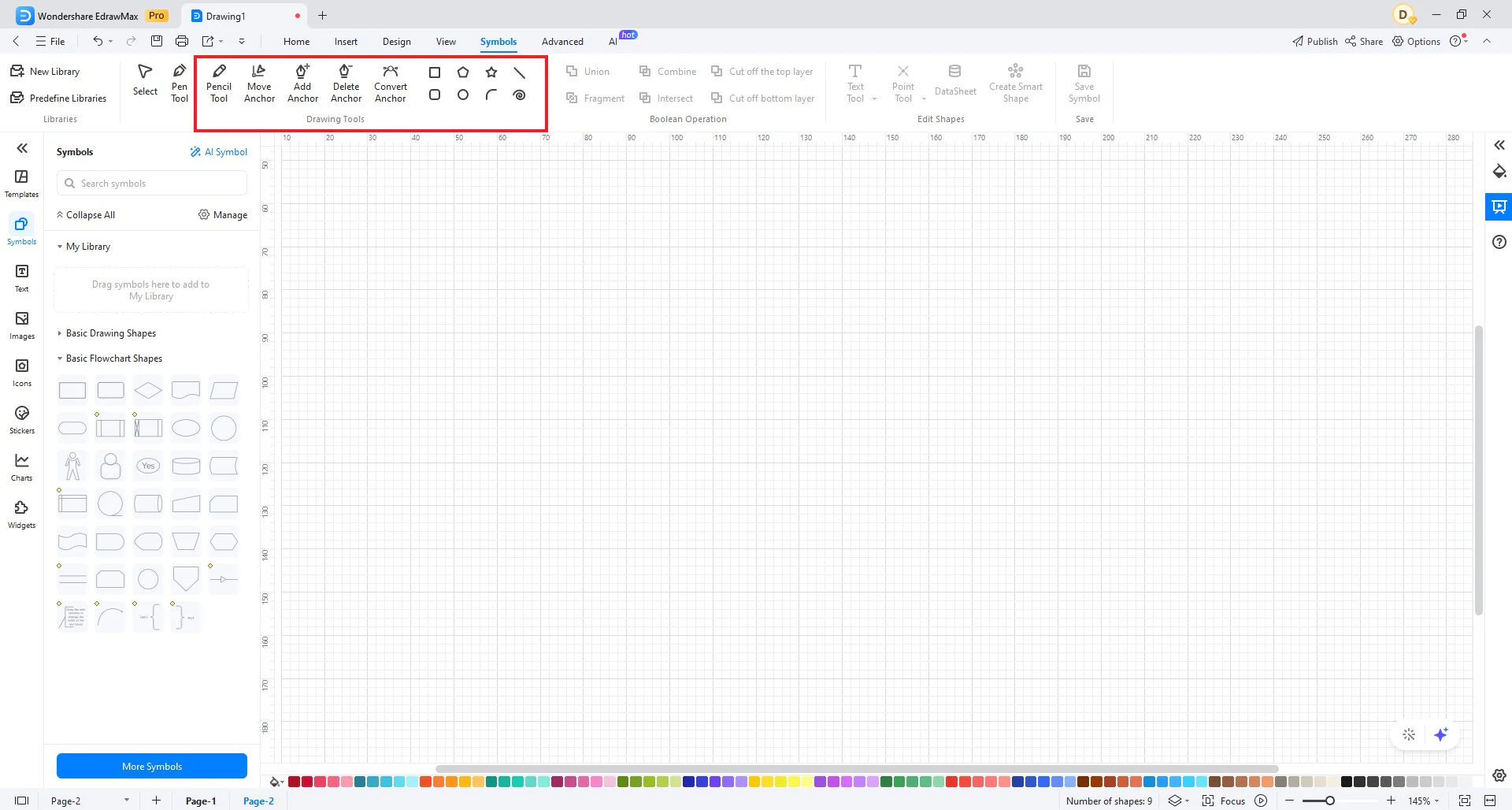Pick the Convert Anchor tool

coord(391,83)
